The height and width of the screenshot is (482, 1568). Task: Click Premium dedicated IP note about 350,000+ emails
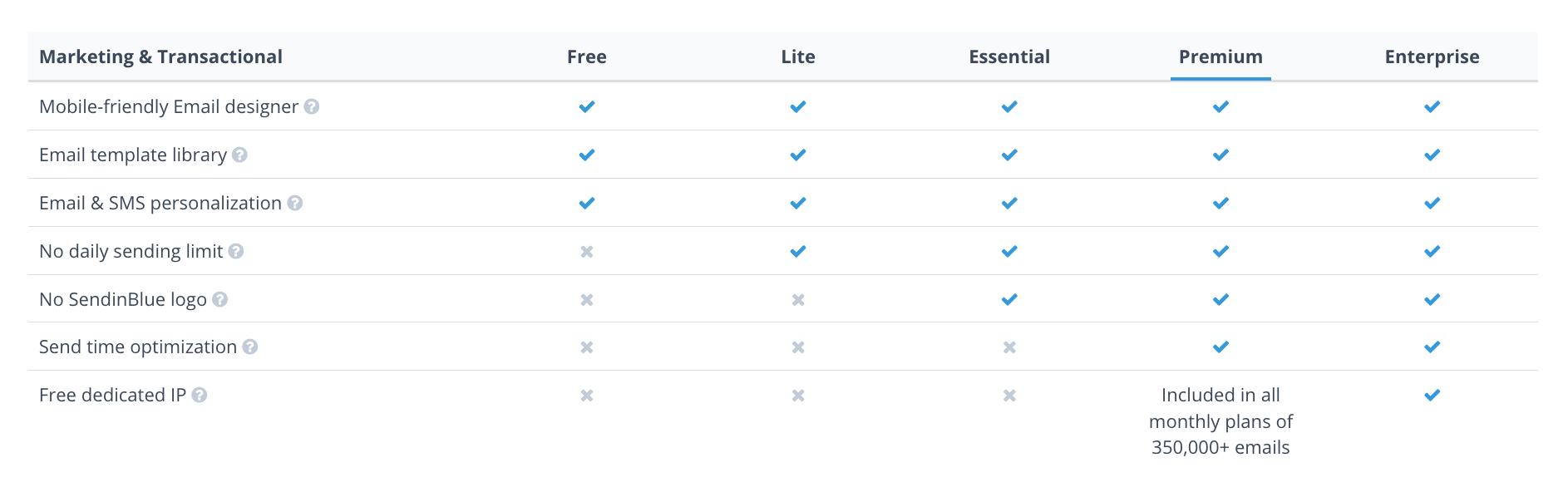(x=1220, y=421)
